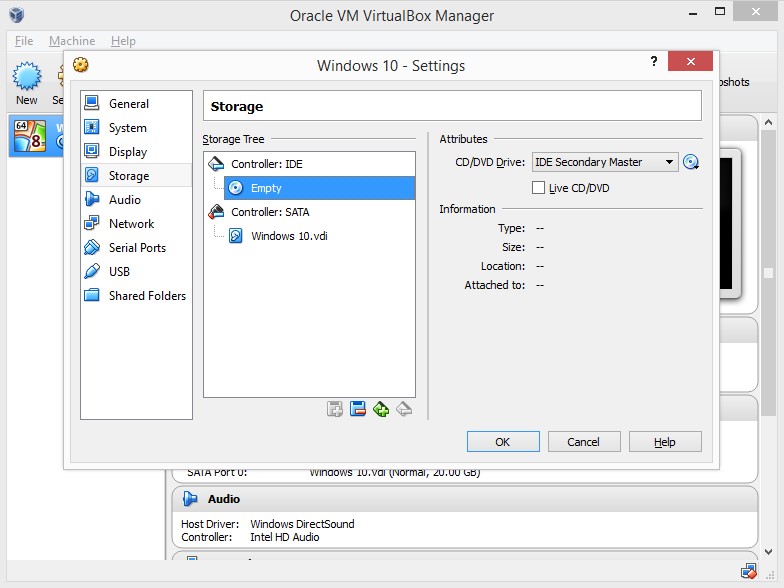
Task: Select the Empty optical drive entry
Action: pyautogui.click(x=320, y=188)
